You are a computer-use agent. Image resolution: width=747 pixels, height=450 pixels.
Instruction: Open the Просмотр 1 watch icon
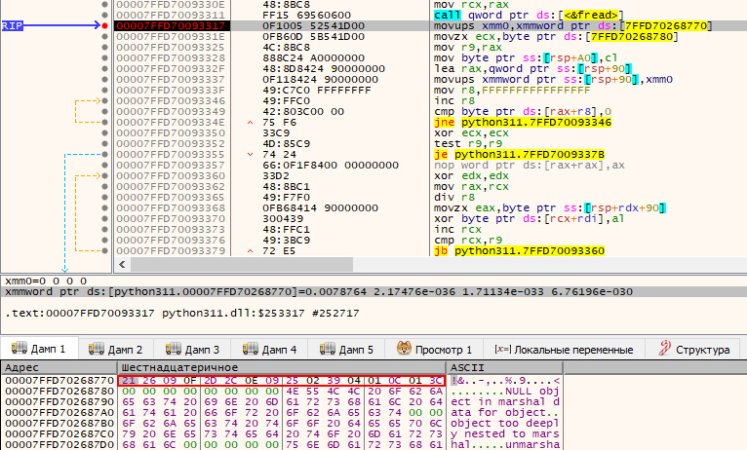tap(405, 349)
